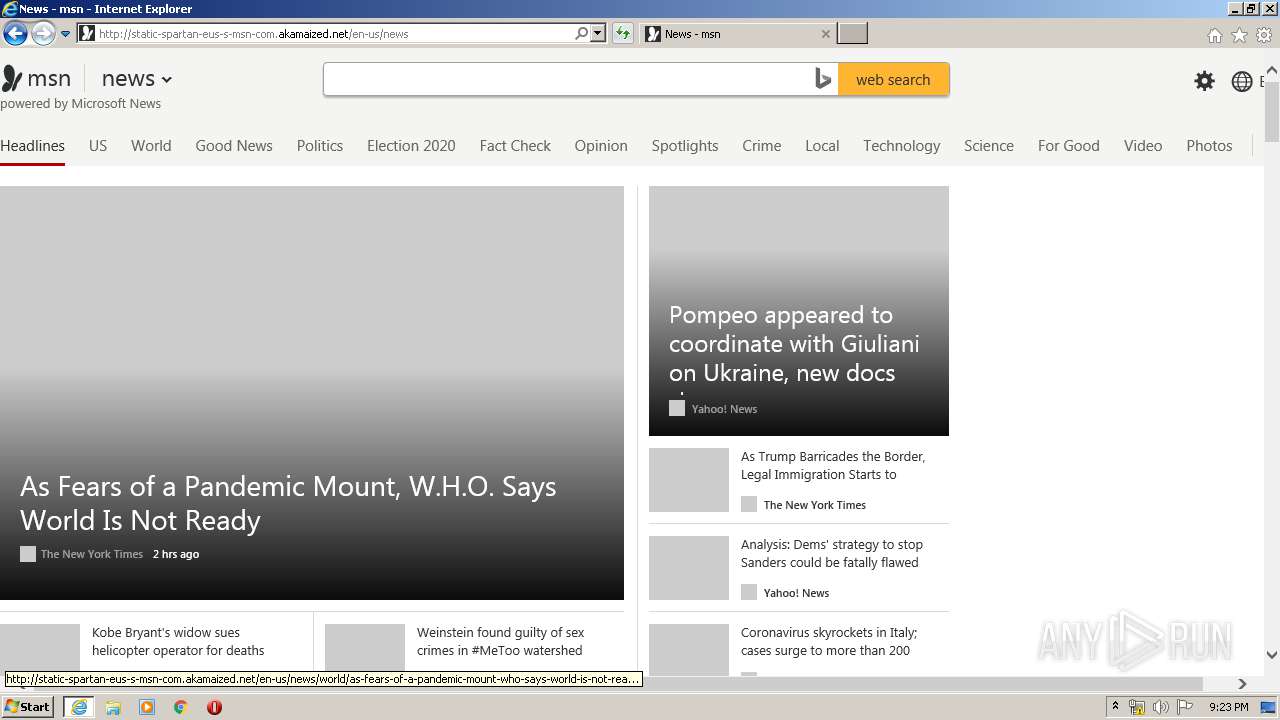
Task: Open the Good News category
Action: (x=234, y=145)
